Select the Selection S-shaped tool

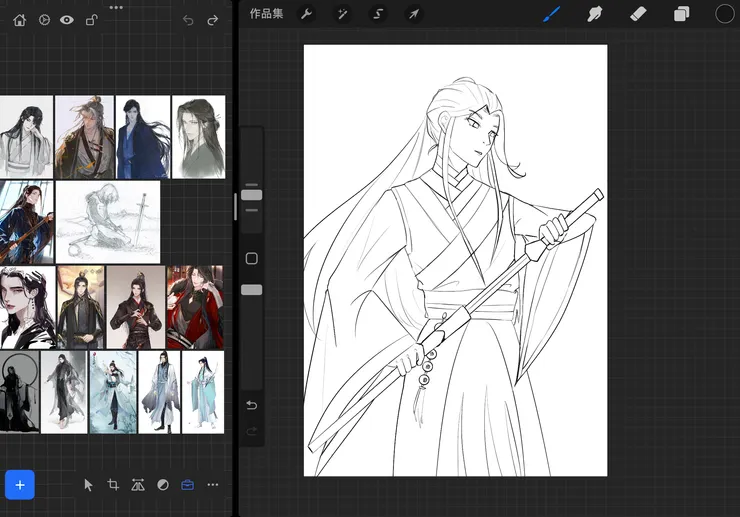click(378, 14)
